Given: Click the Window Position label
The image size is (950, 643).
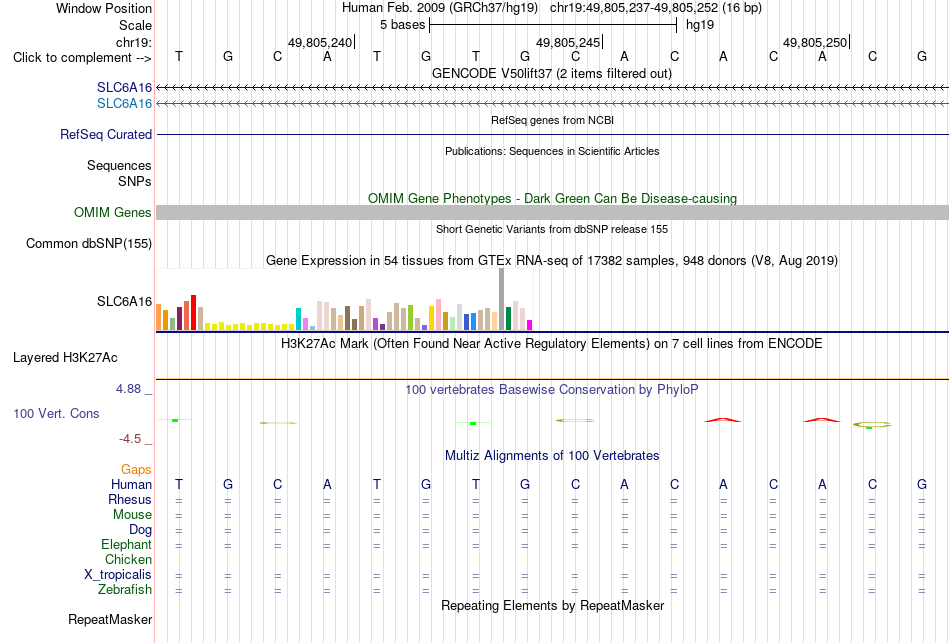Looking at the screenshot, I should click(104, 8).
